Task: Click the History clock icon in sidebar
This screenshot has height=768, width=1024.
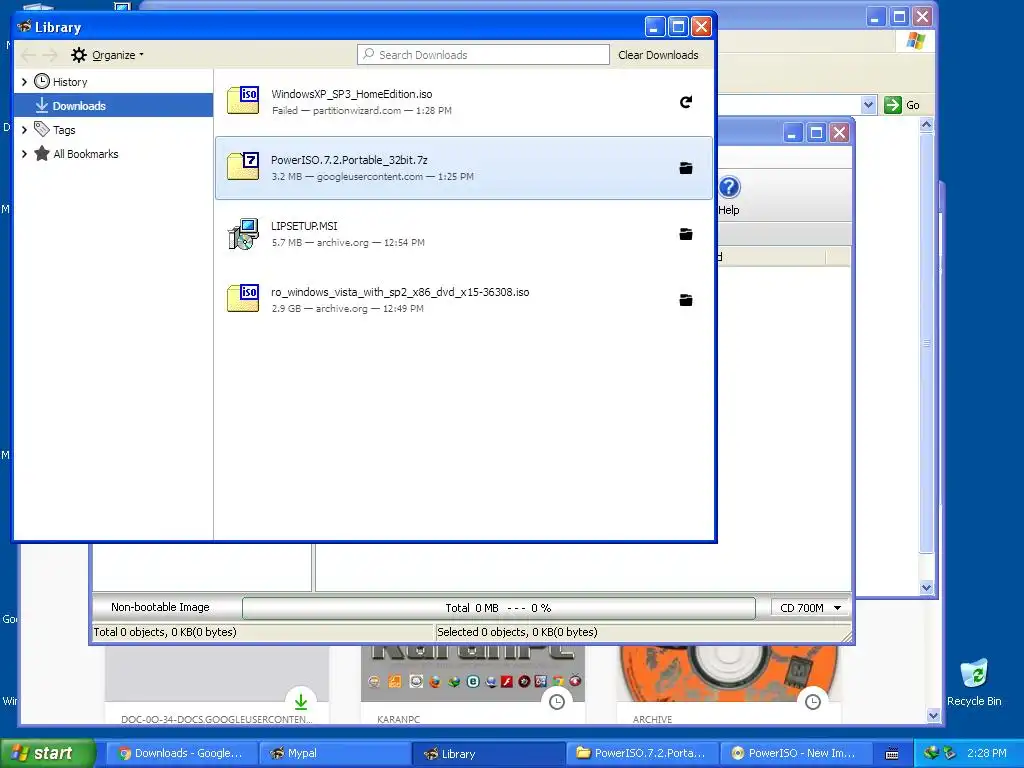Action: [x=42, y=81]
